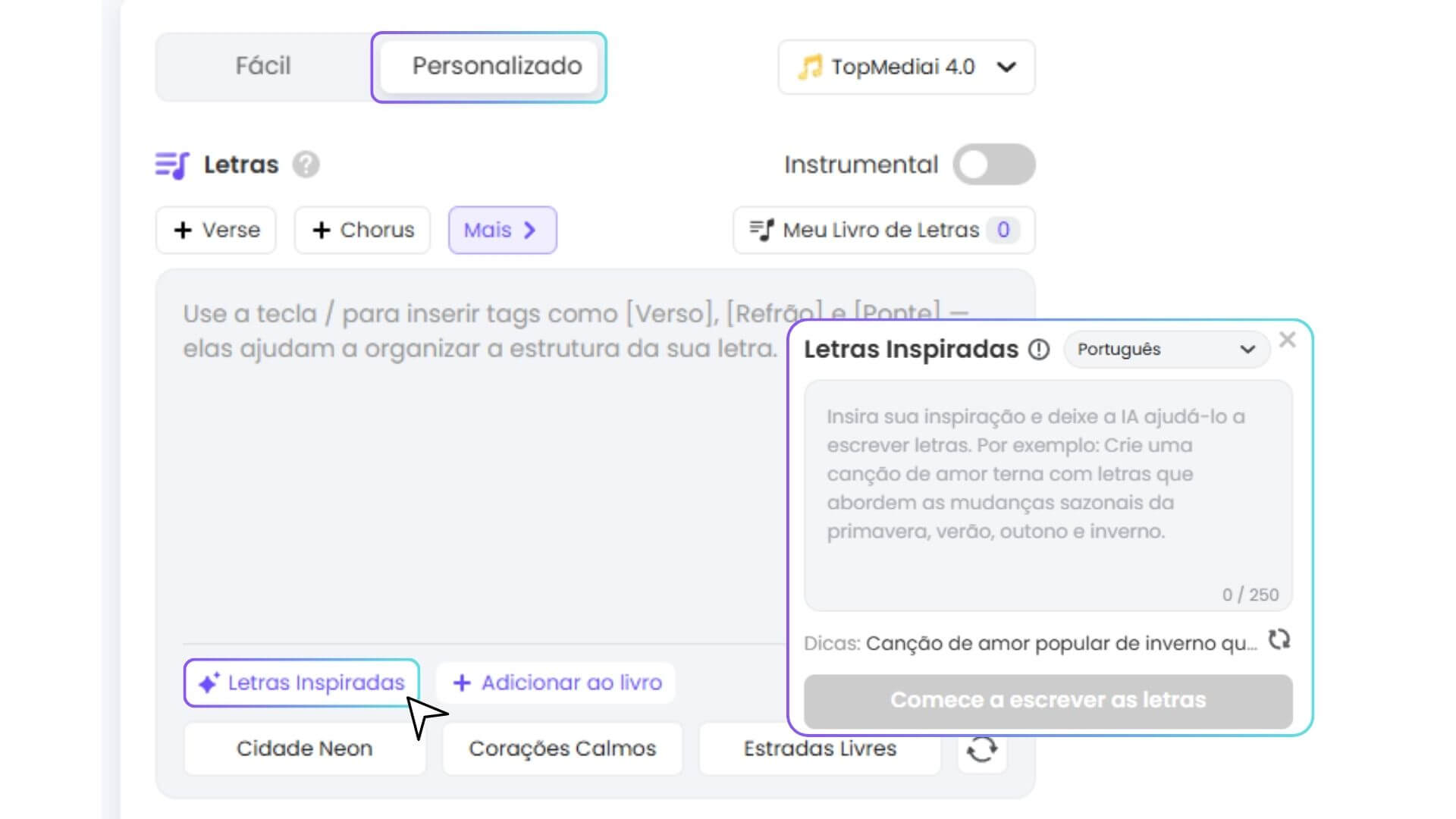Expand Mais for additional lyric tags

click(x=502, y=230)
